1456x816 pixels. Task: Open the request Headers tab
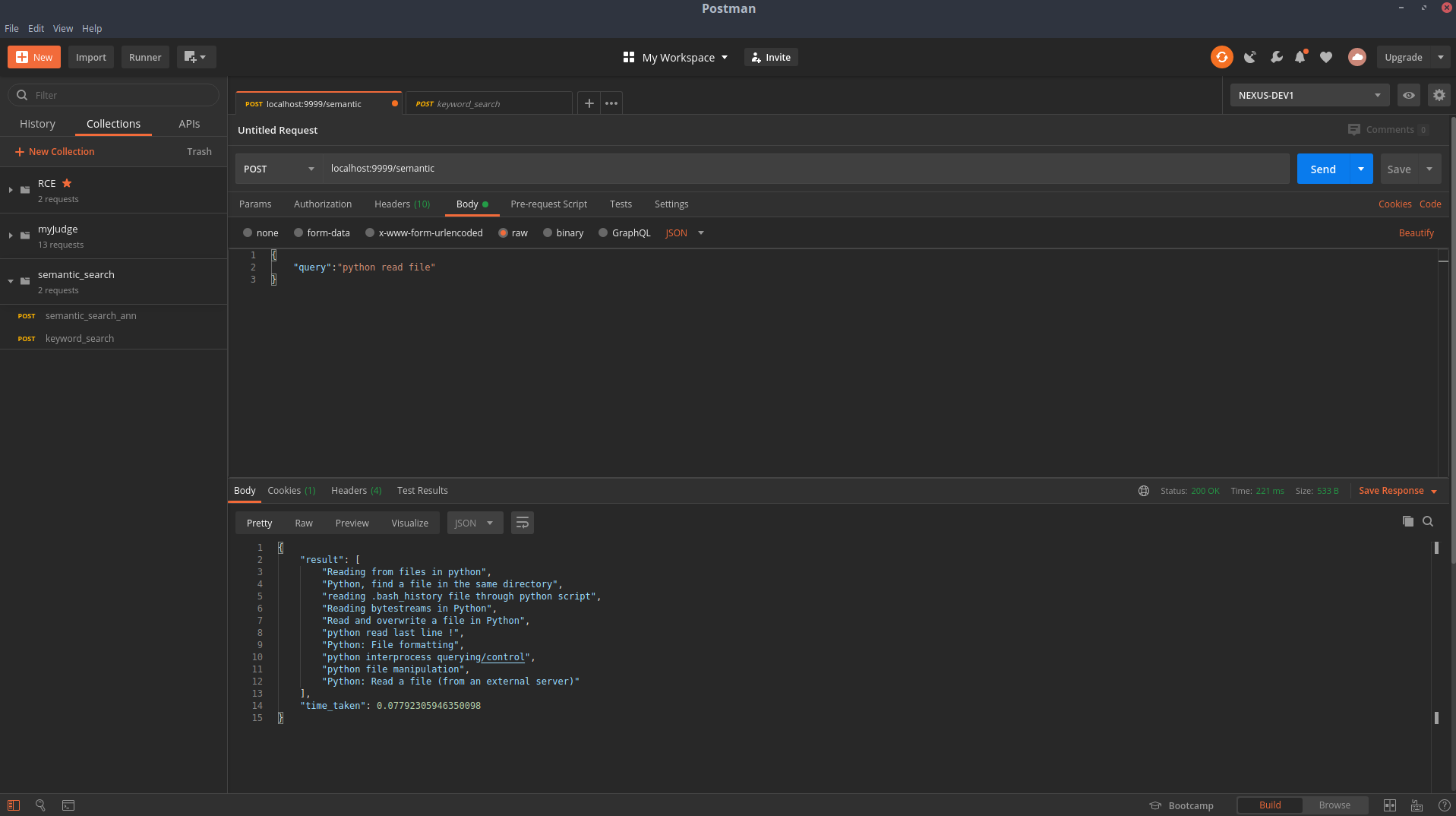point(402,204)
